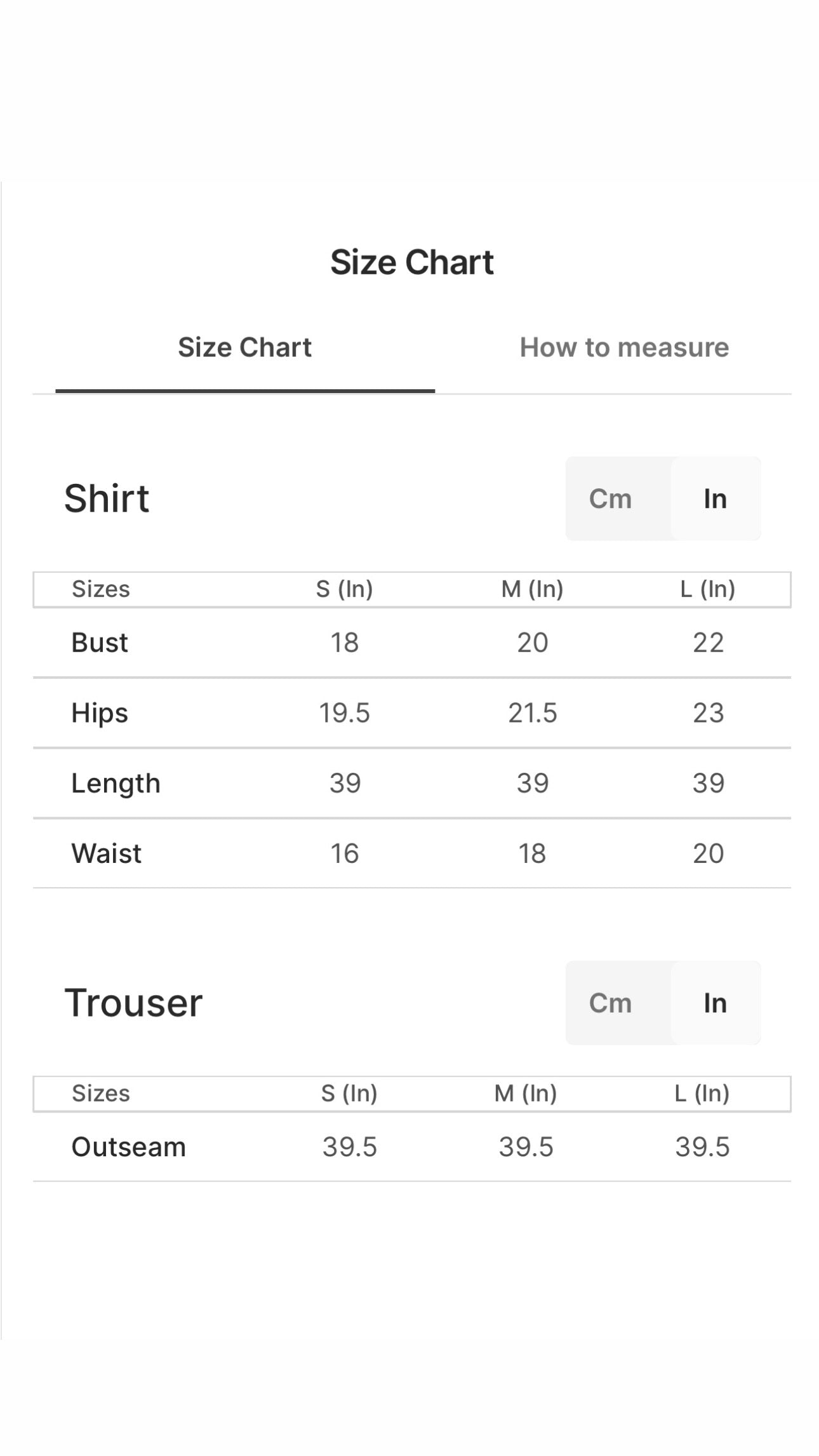
Task: Click the Hips medium value 21.5
Action: (532, 712)
